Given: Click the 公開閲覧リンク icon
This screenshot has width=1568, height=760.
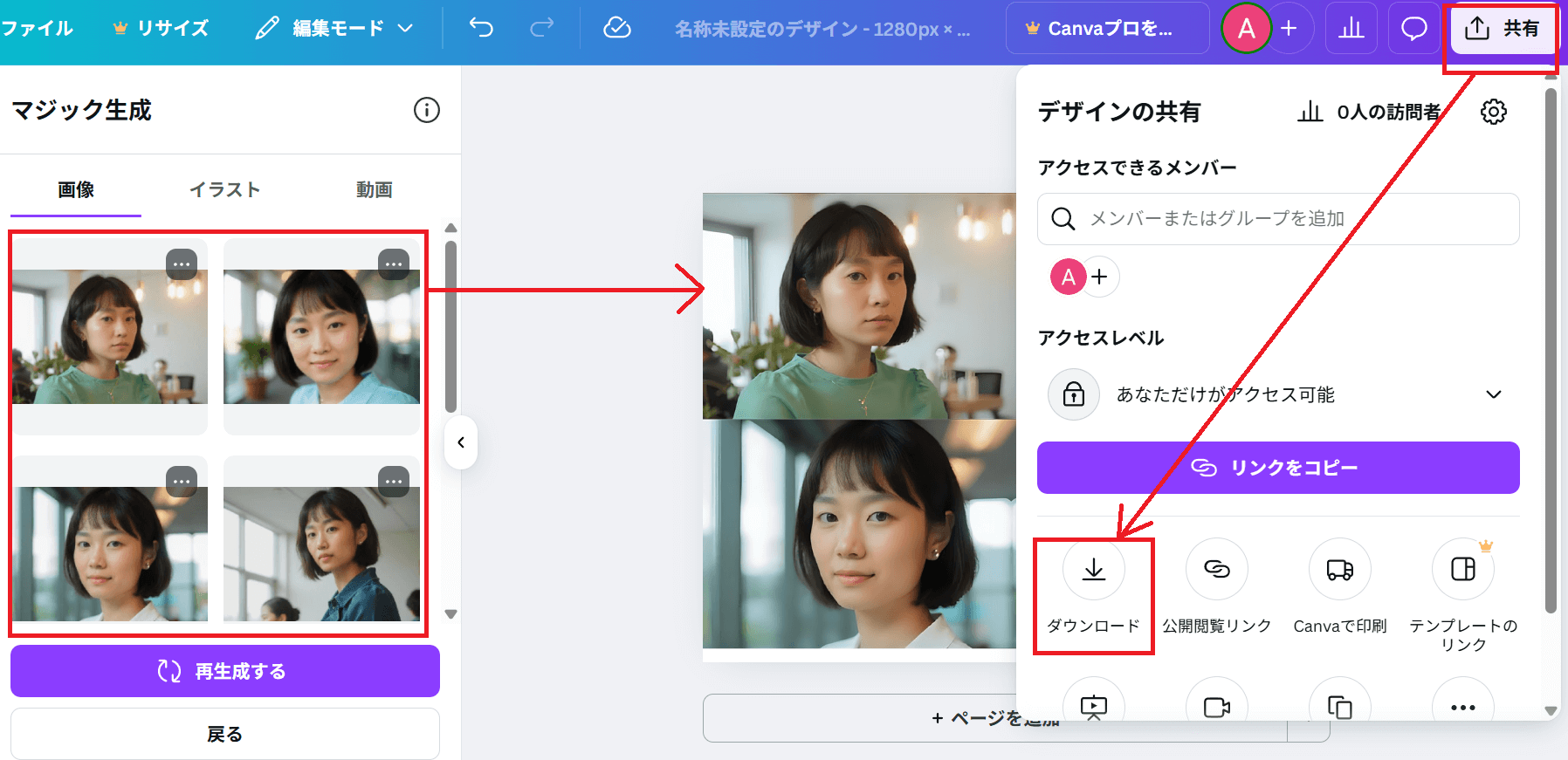Looking at the screenshot, I should [1217, 570].
